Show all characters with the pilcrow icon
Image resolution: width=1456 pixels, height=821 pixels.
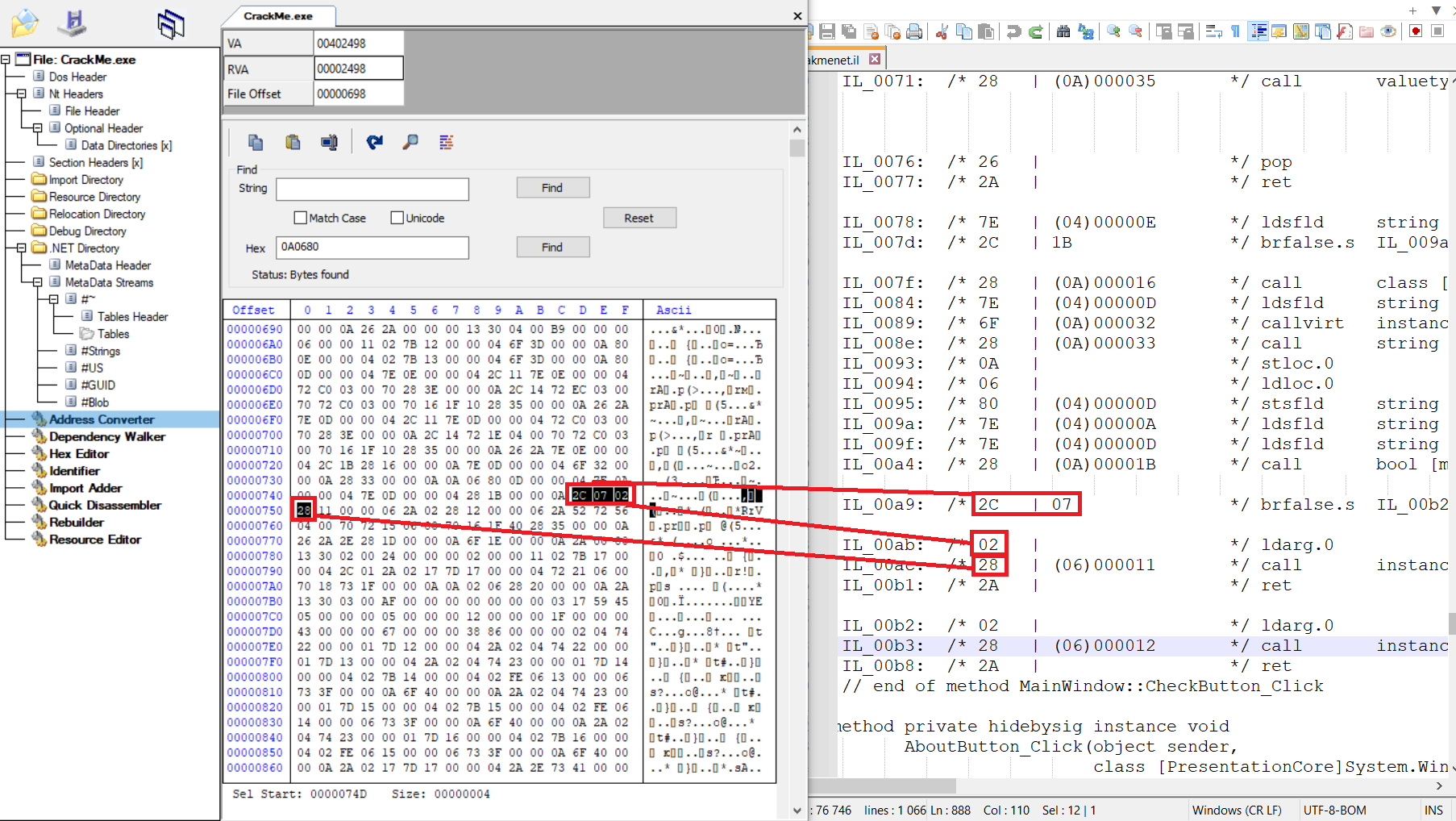1235,31
